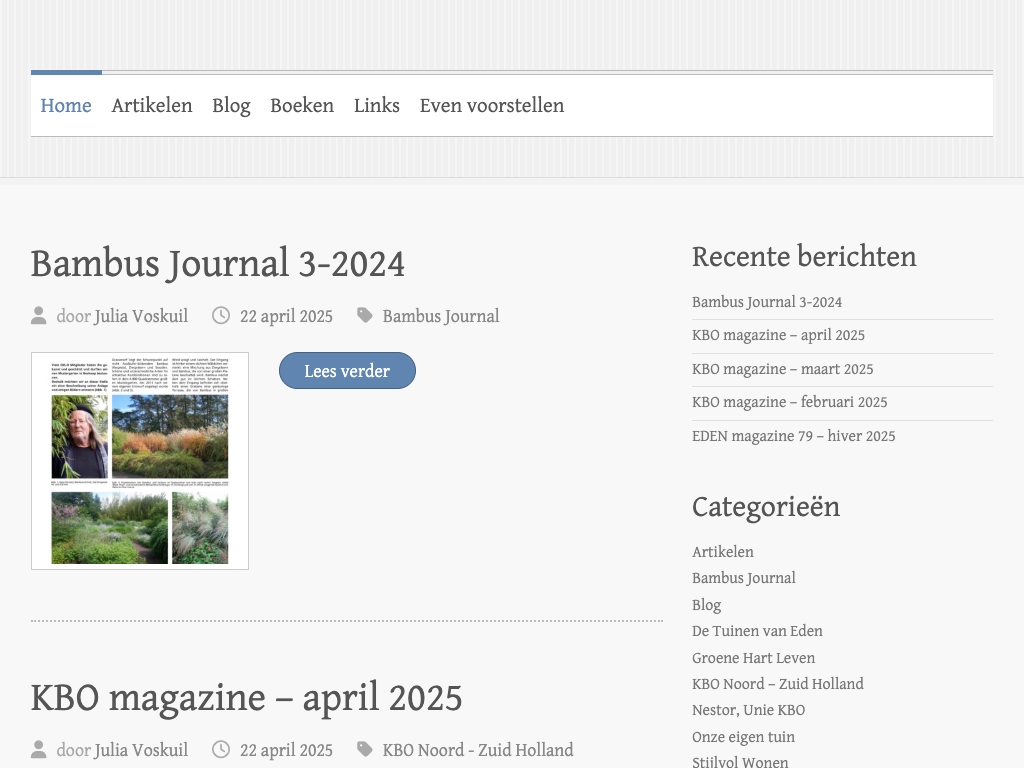Open the Onze eigen tuin category
This screenshot has width=1024, height=768.
[743, 737]
